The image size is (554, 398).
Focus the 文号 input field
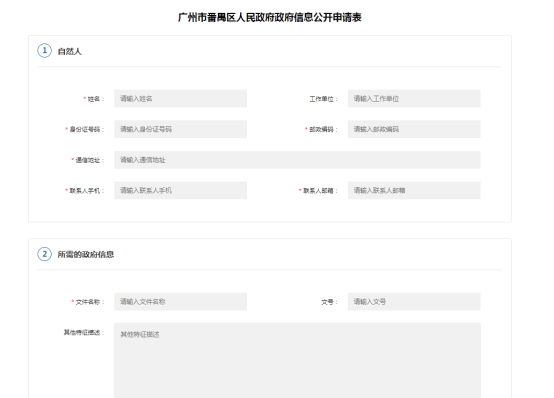(x=414, y=302)
